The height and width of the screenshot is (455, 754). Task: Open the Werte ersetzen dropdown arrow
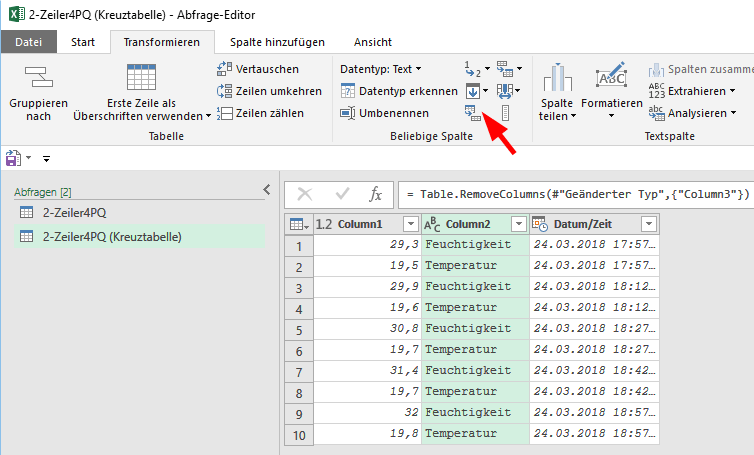[488, 69]
